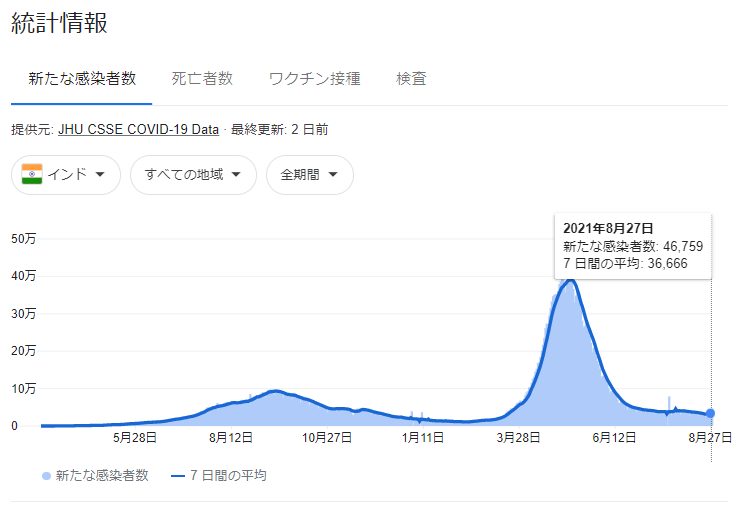Open the 死亡者数 tab
The width and height of the screenshot is (740, 514).
click(x=202, y=78)
